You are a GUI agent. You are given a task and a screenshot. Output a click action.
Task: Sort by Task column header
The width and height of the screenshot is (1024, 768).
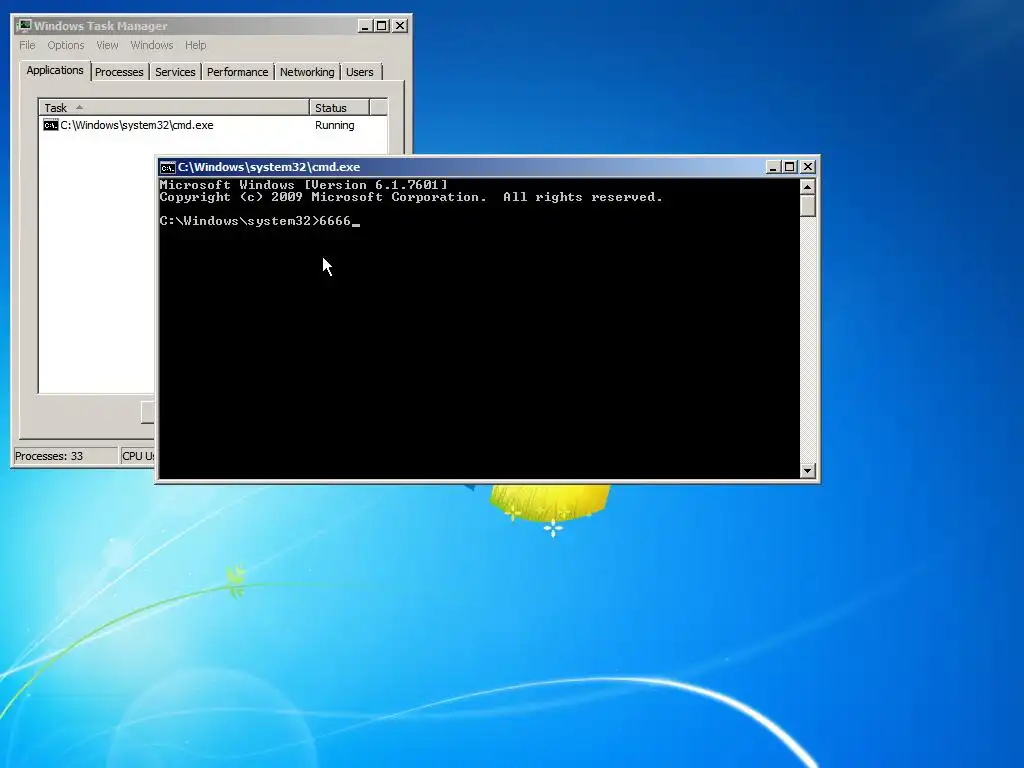pyautogui.click(x=174, y=108)
